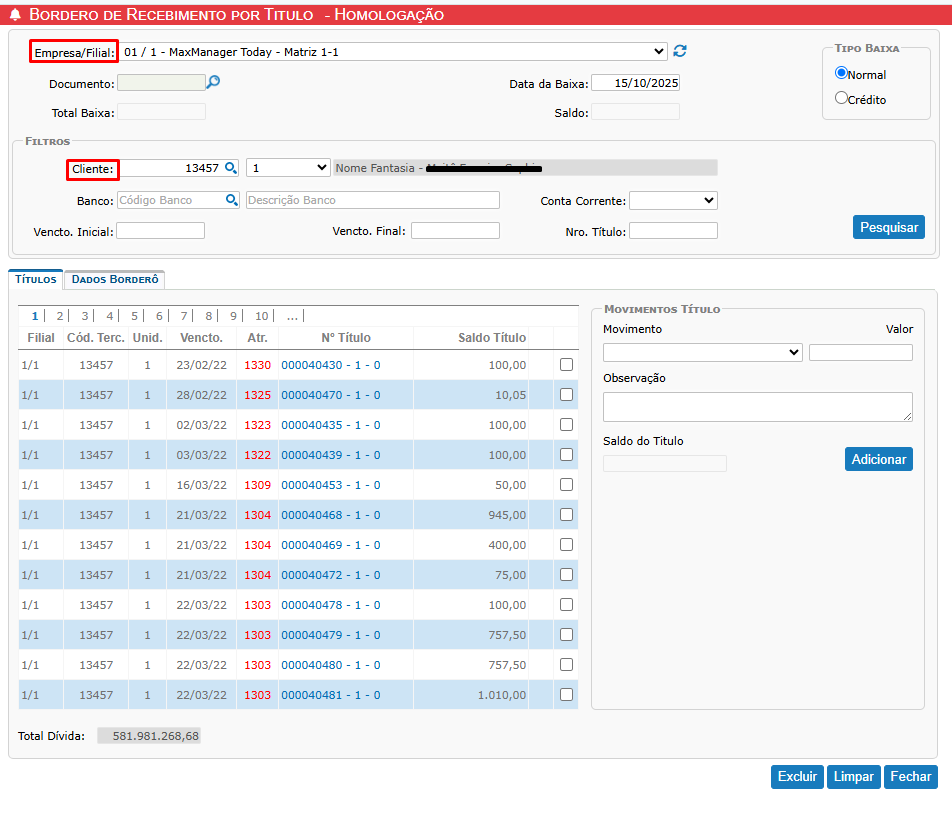The width and height of the screenshot is (952, 814).
Task: Select the Normal radio button
Action: coord(841,73)
